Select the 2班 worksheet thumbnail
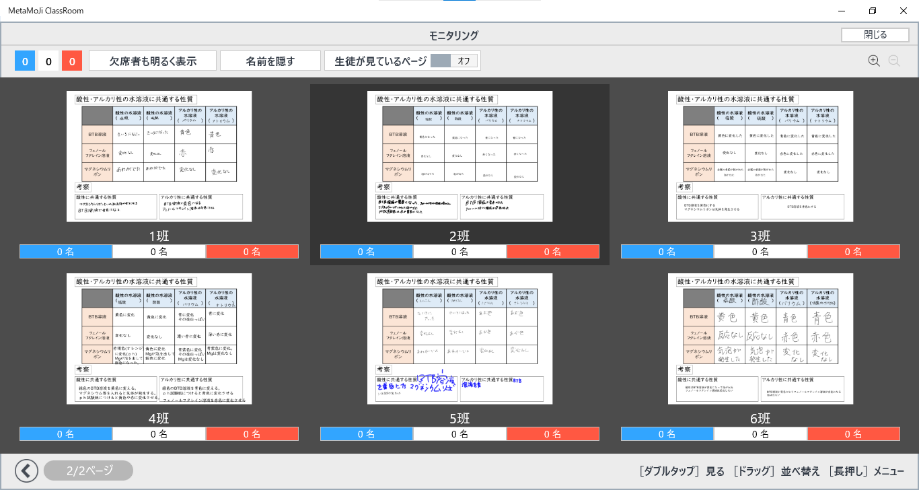 click(460, 157)
